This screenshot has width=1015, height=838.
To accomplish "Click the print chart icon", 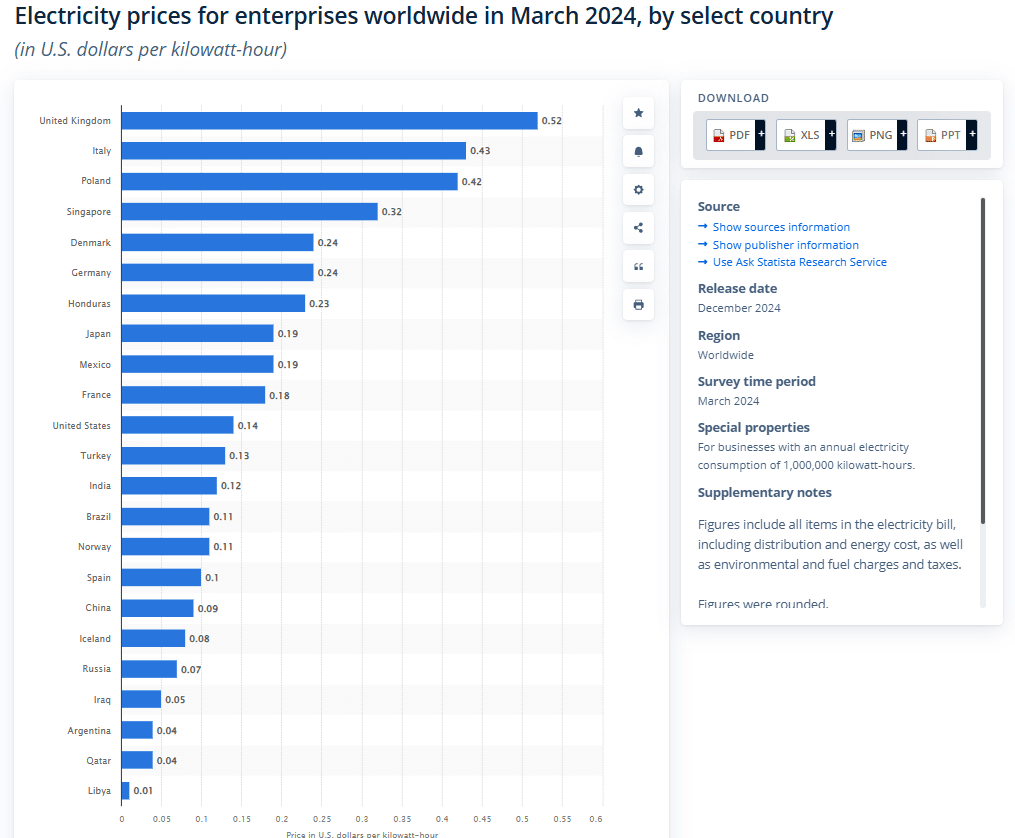I will tap(638, 305).
